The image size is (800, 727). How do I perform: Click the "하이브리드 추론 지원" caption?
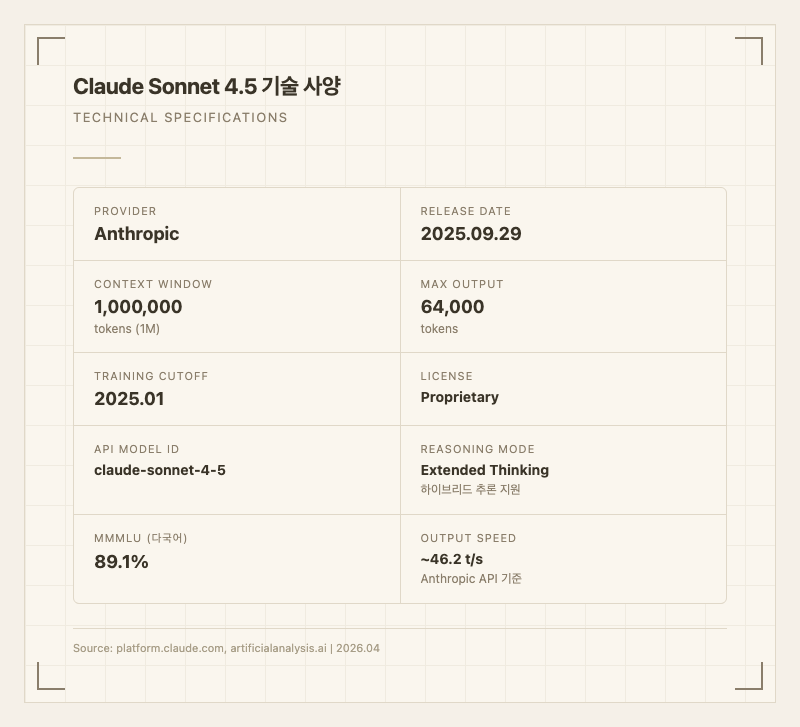470,490
